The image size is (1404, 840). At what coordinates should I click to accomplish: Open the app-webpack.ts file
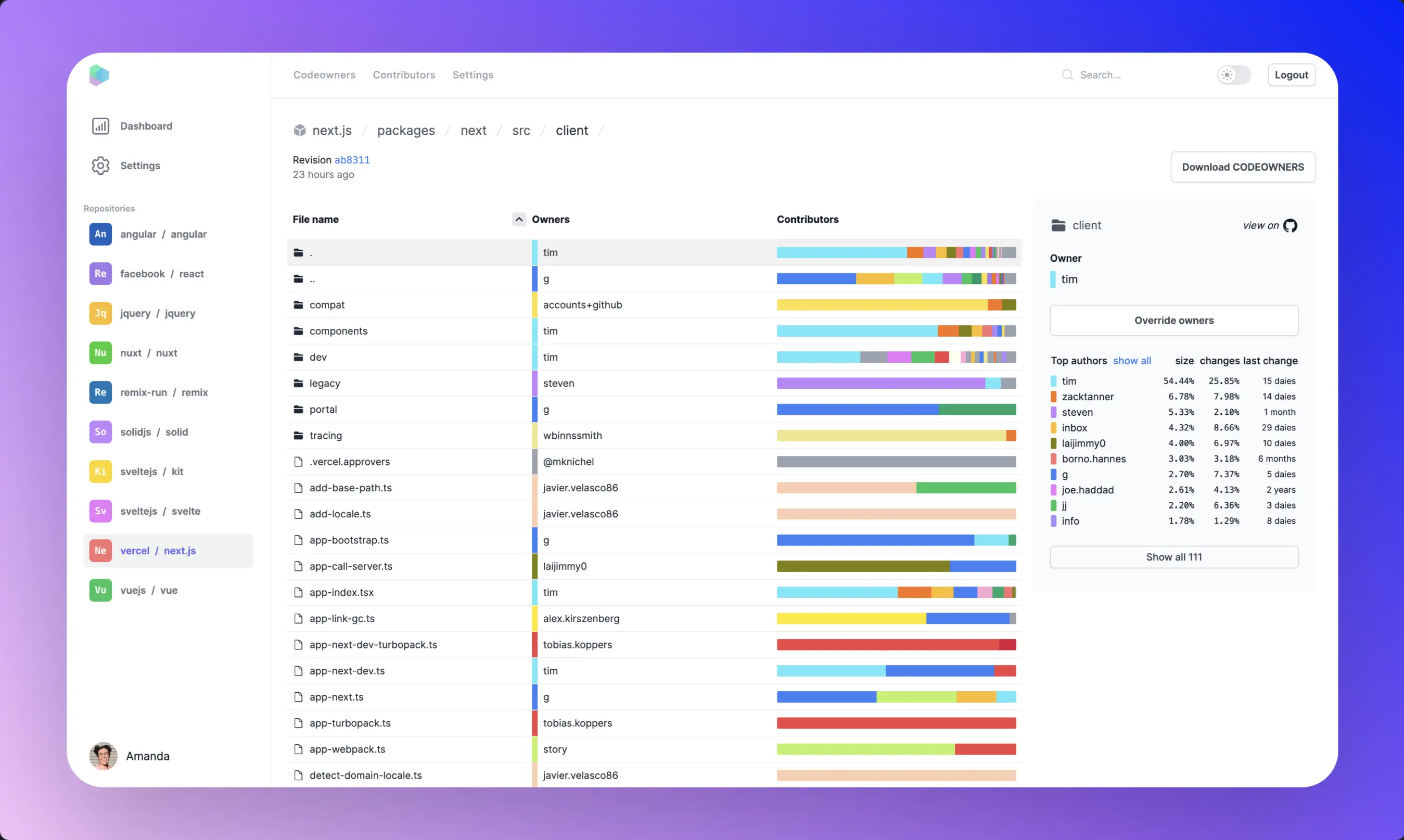(348, 749)
